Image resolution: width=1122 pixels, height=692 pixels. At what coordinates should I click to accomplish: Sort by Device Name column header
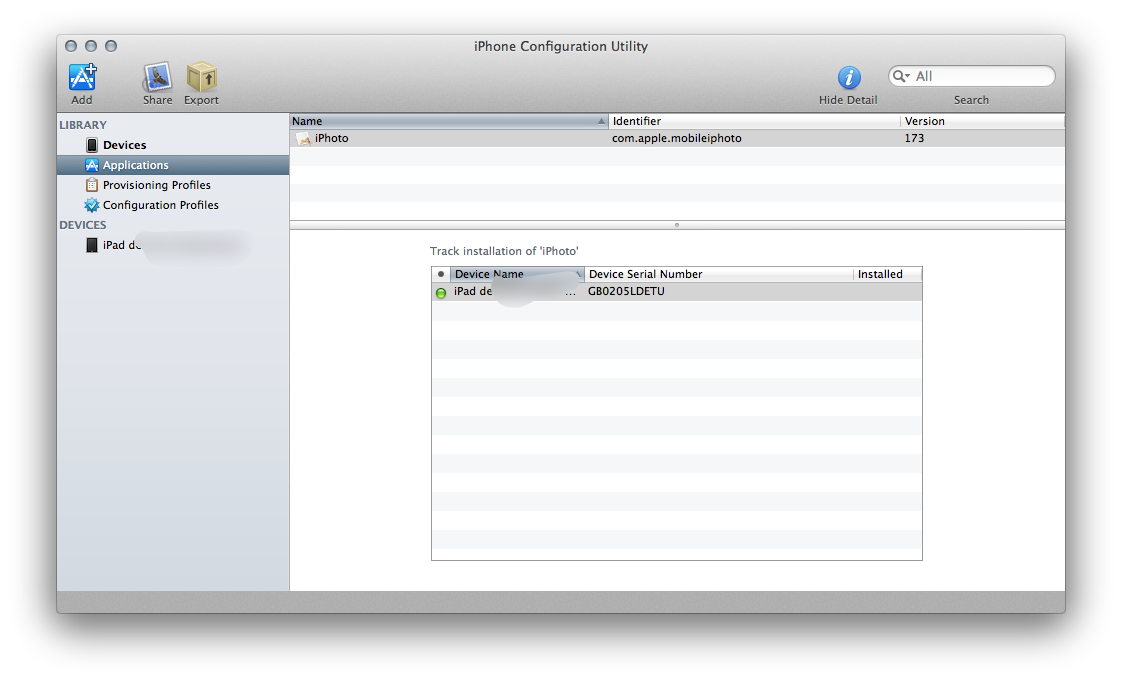pos(510,274)
